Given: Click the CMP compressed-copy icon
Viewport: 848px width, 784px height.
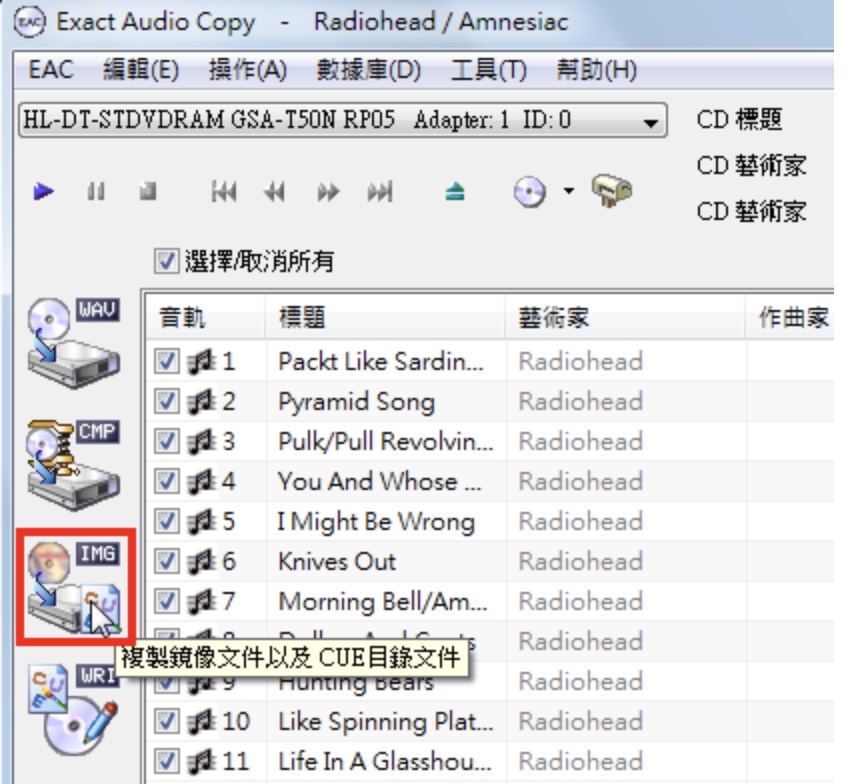Looking at the screenshot, I should tap(74, 465).
